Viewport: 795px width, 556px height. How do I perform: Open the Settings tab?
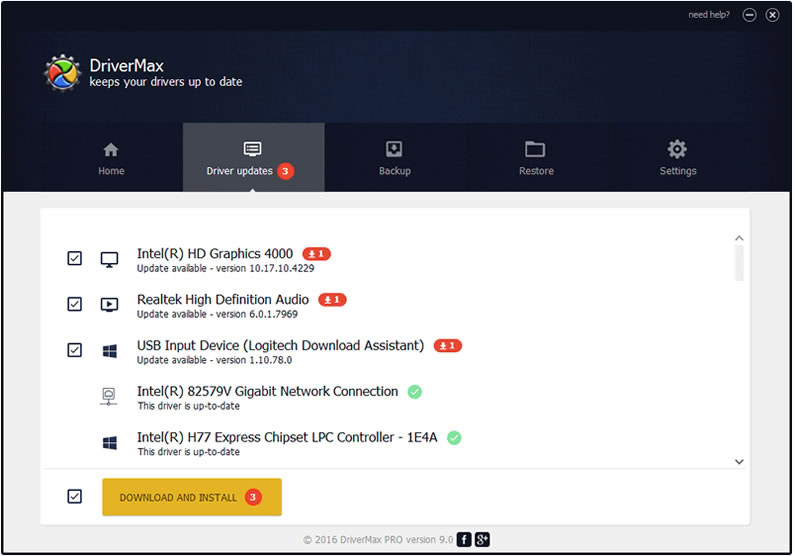[678, 158]
